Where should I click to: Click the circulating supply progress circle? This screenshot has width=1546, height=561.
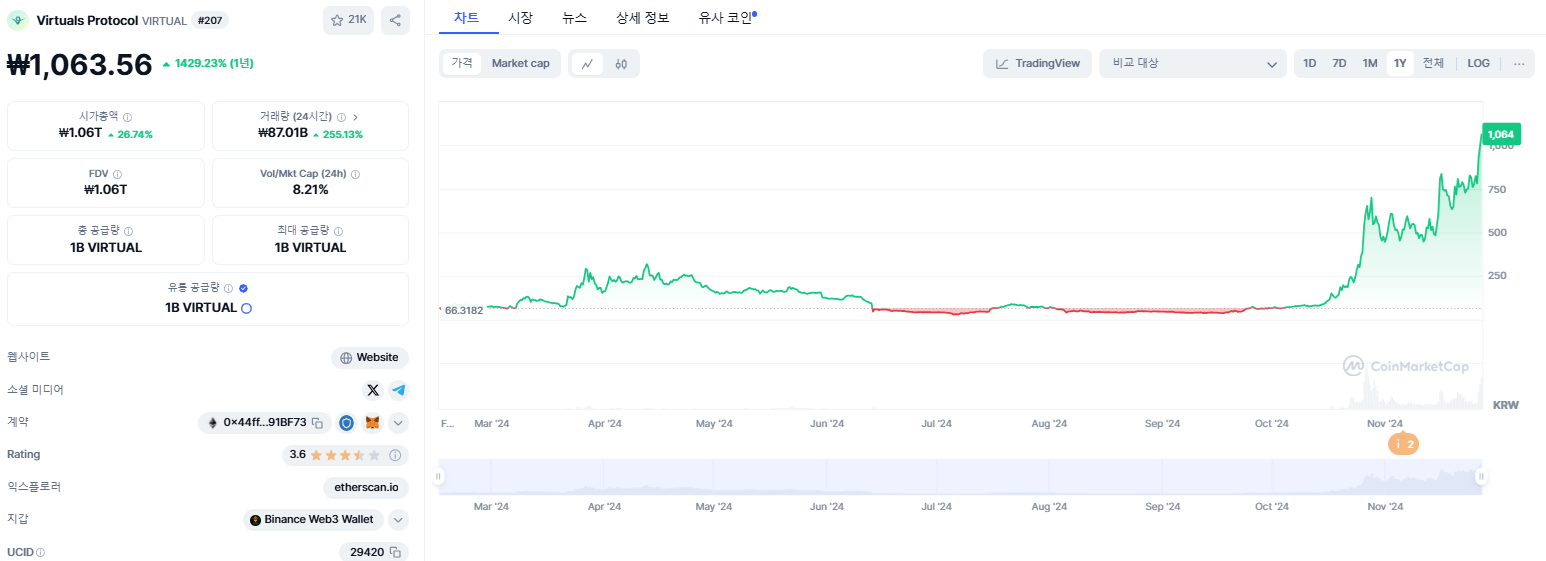coord(247,308)
